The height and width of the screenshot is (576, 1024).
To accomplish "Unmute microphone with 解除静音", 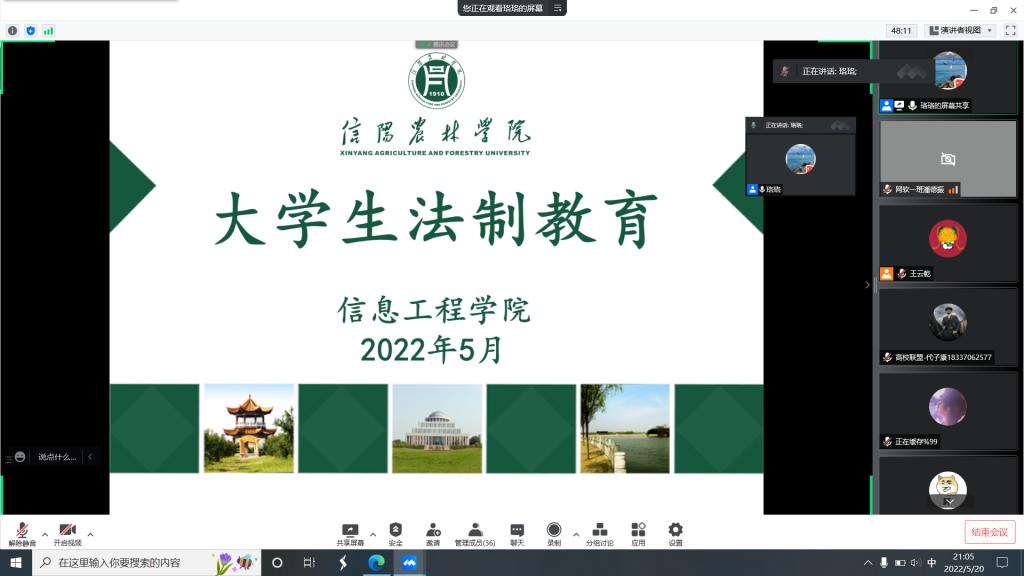I will point(22,533).
